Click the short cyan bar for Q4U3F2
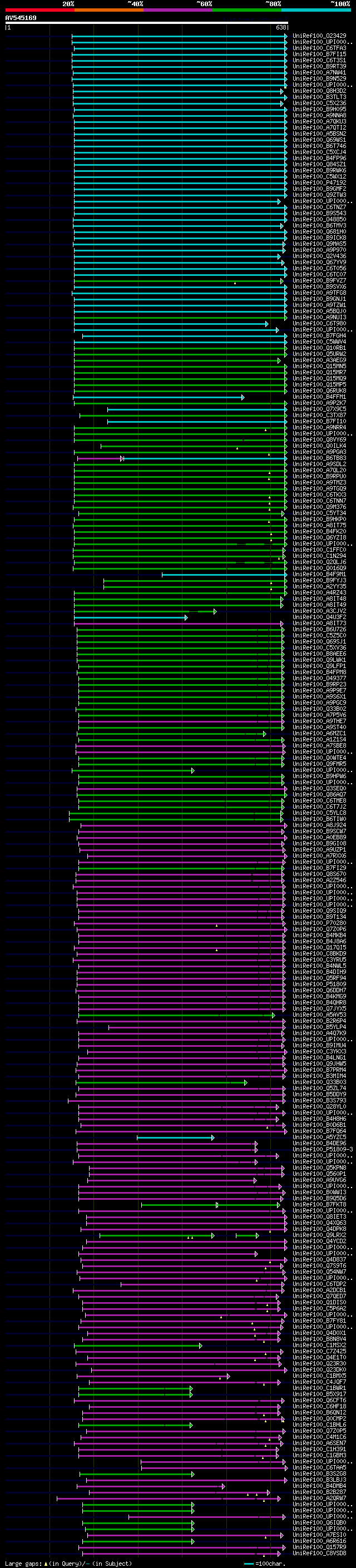Image resolution: width=356 pixels, height=1568 pixels. (131, 618)
